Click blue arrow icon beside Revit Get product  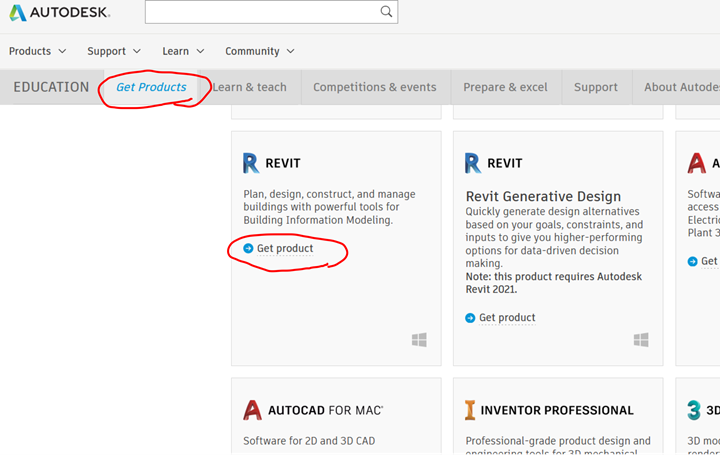coord(248,248)
